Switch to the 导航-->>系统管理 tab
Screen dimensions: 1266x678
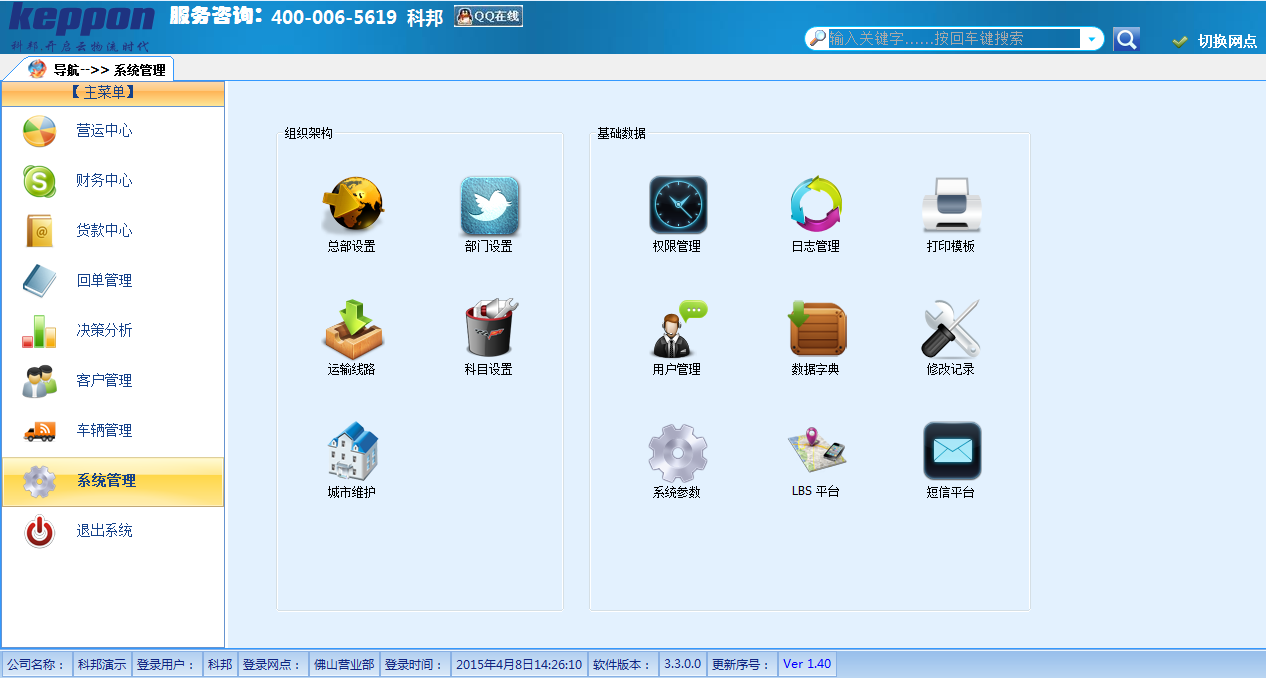98,70
